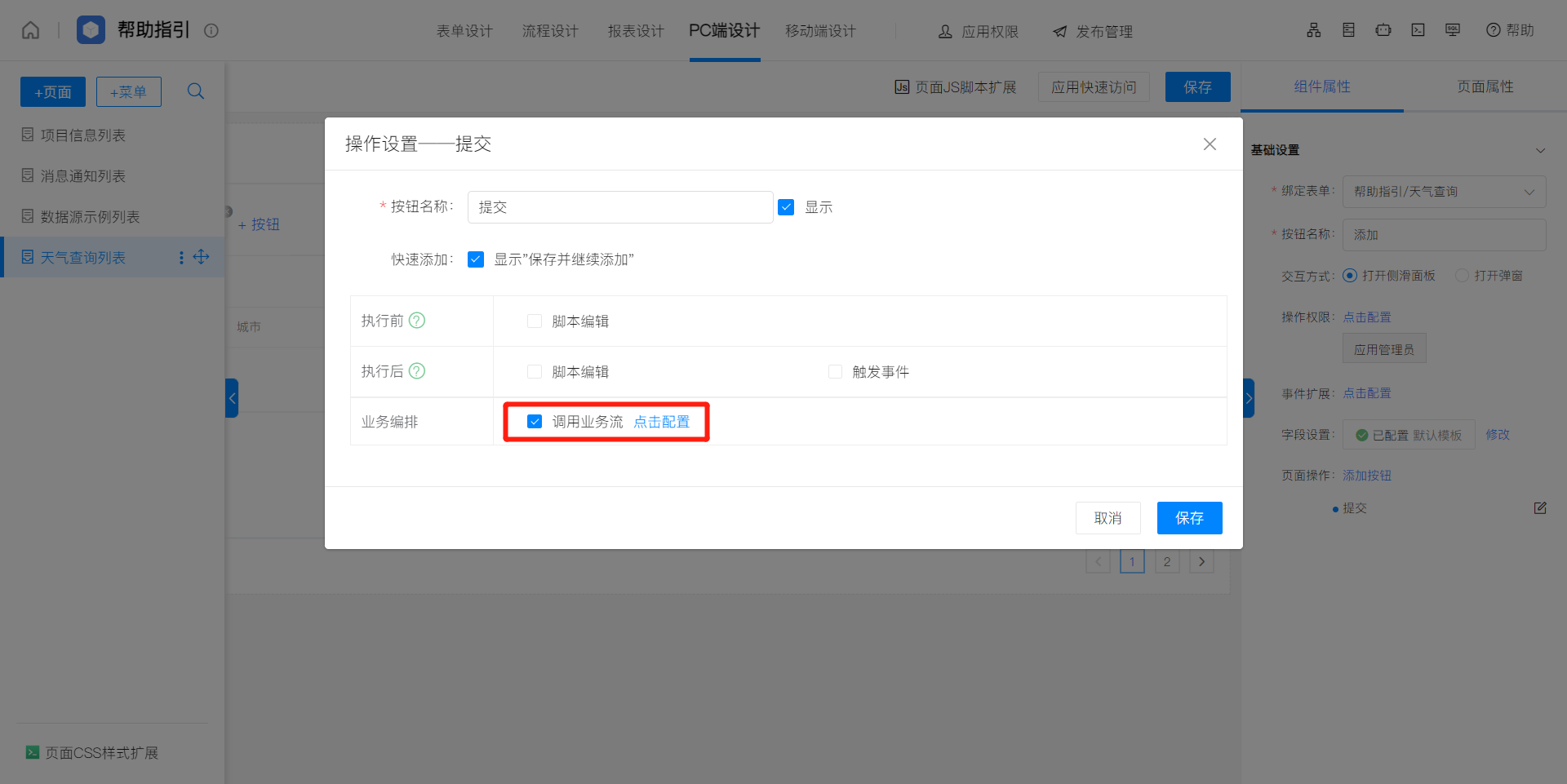
Task: Switch to 表单设计 tab
Action: (464, 31)
